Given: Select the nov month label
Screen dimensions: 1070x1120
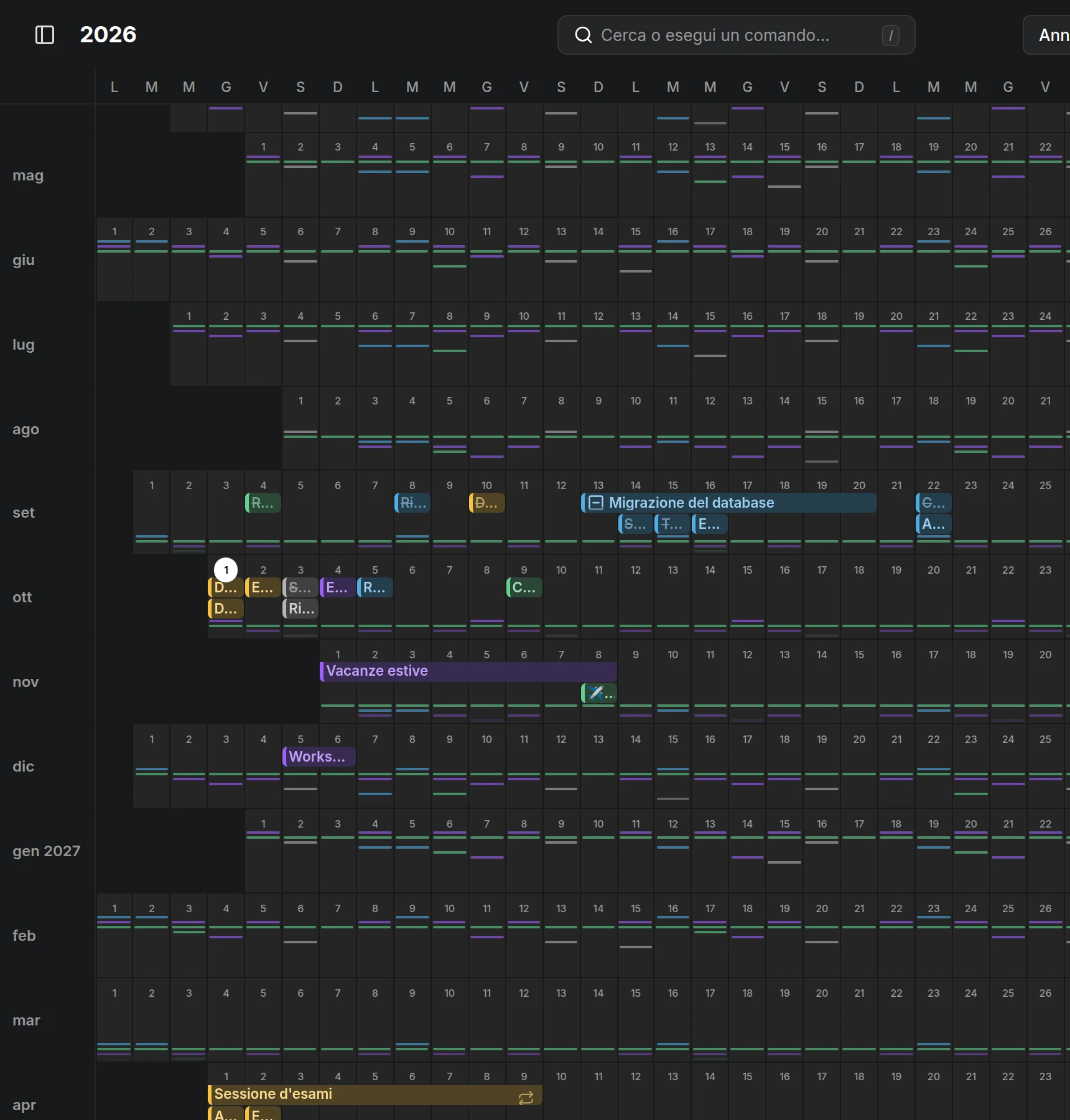Looking at the screenshot, I should [26, 682].
